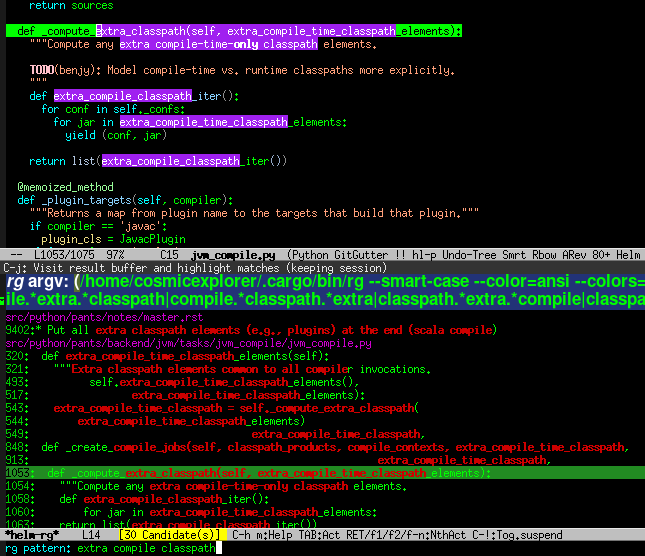The image size is (645, 556).
Task: Click the Python major mode indicator
Action: coord(309,255)
